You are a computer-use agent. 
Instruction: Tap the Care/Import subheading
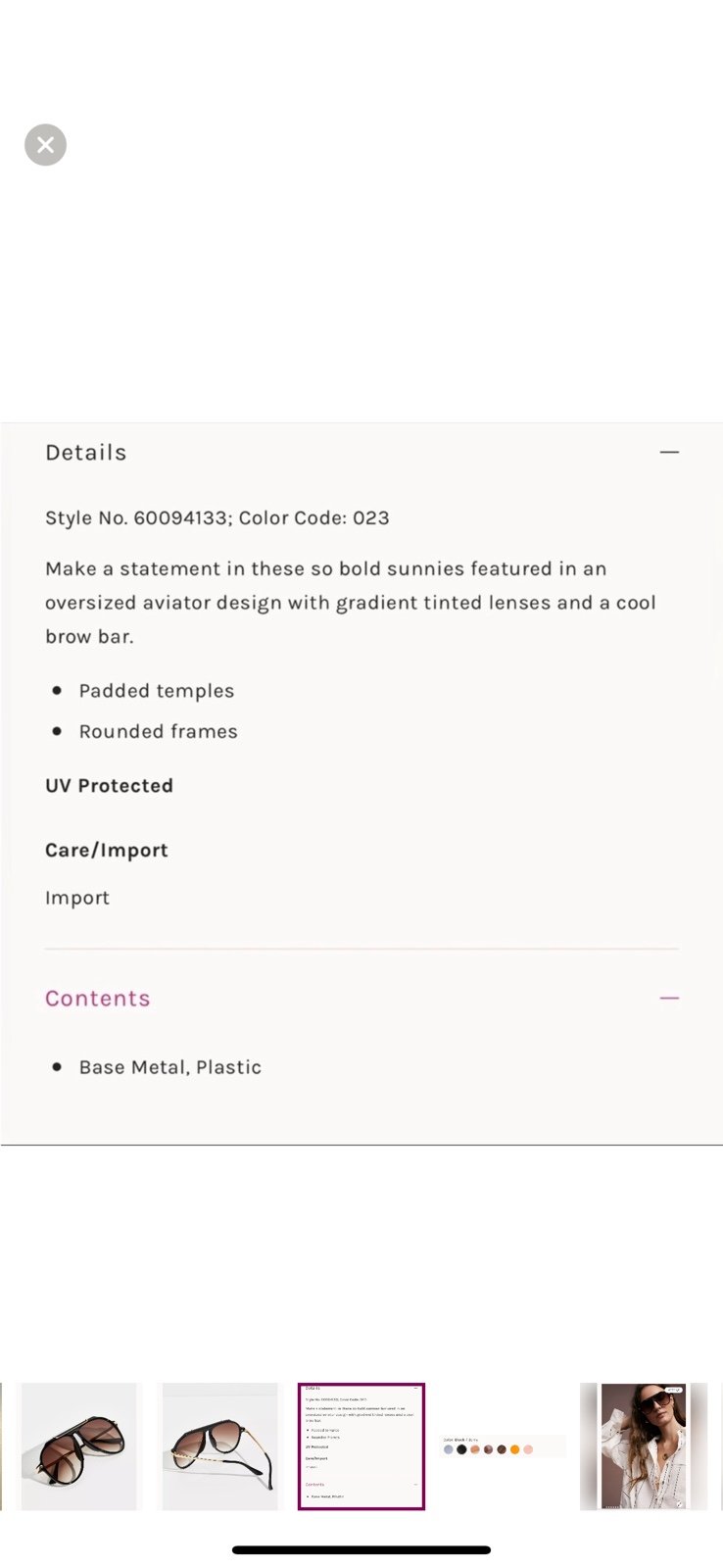pos(107,851)
